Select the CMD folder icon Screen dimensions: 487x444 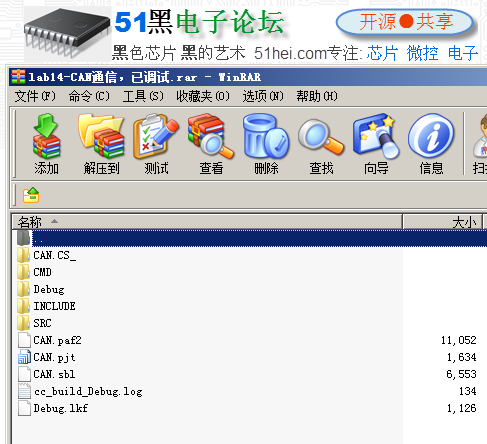coord(24,272)
